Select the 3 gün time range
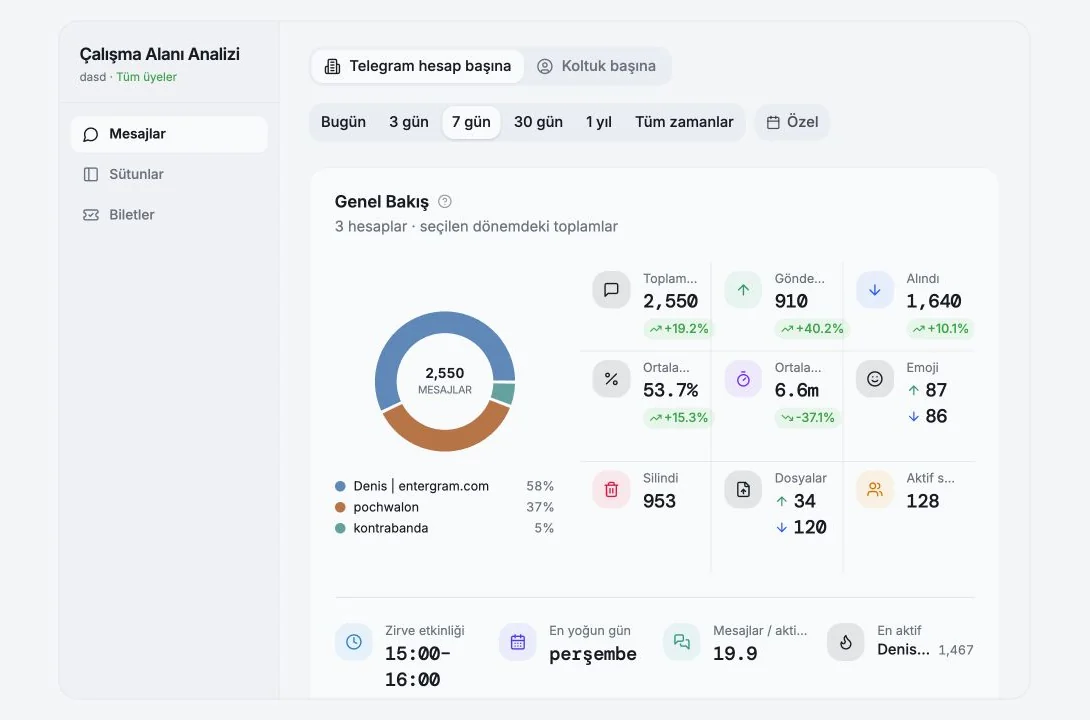The width and height of the screenshot is (1090, 720). click(x=409, y=122)
